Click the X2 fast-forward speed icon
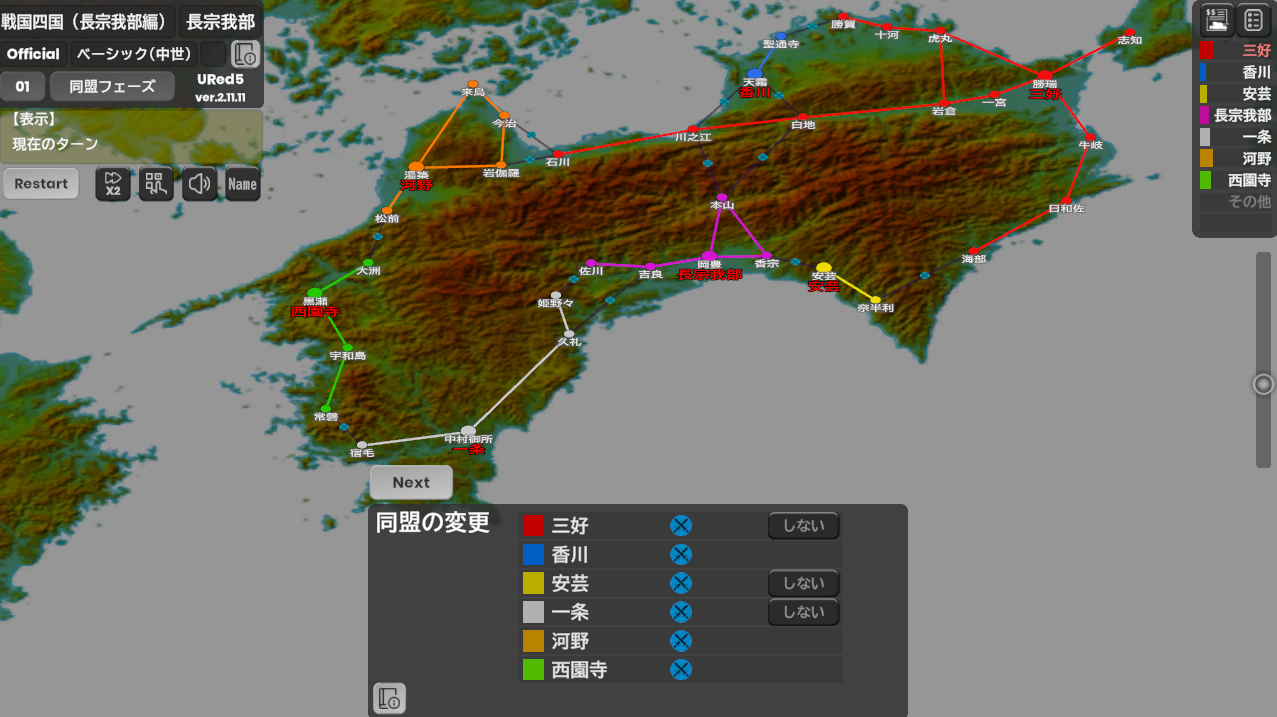This screenshot has height=717, width=1277. pos(113,184)
